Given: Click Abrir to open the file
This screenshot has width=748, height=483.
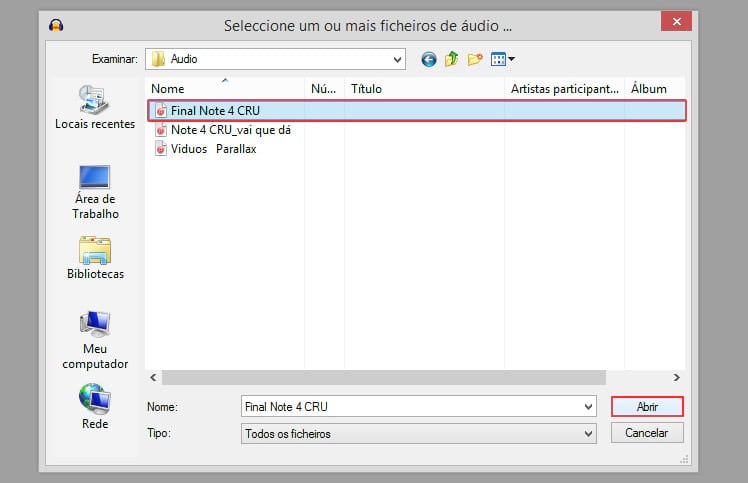Looking at the screenshot, I should [647, 407].
